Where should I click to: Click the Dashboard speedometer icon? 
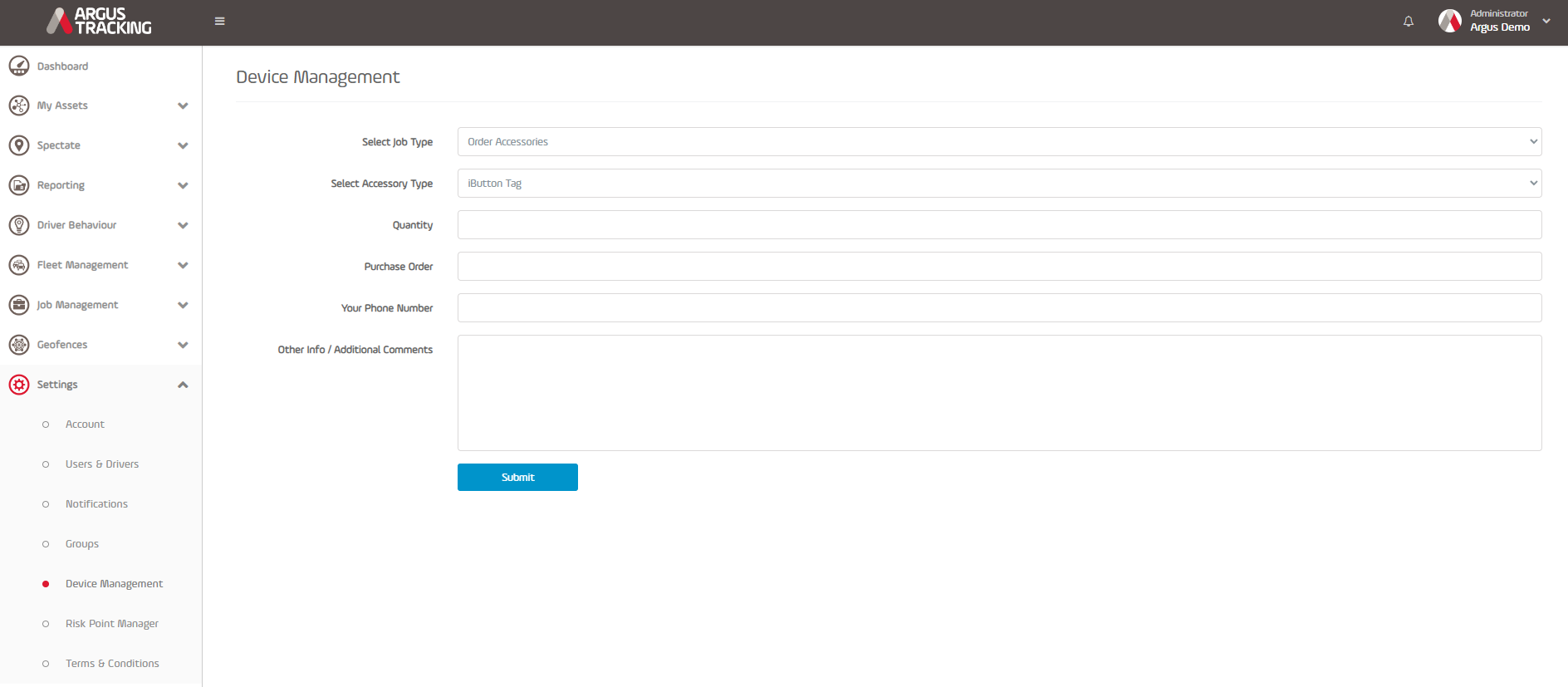point(19,66)
